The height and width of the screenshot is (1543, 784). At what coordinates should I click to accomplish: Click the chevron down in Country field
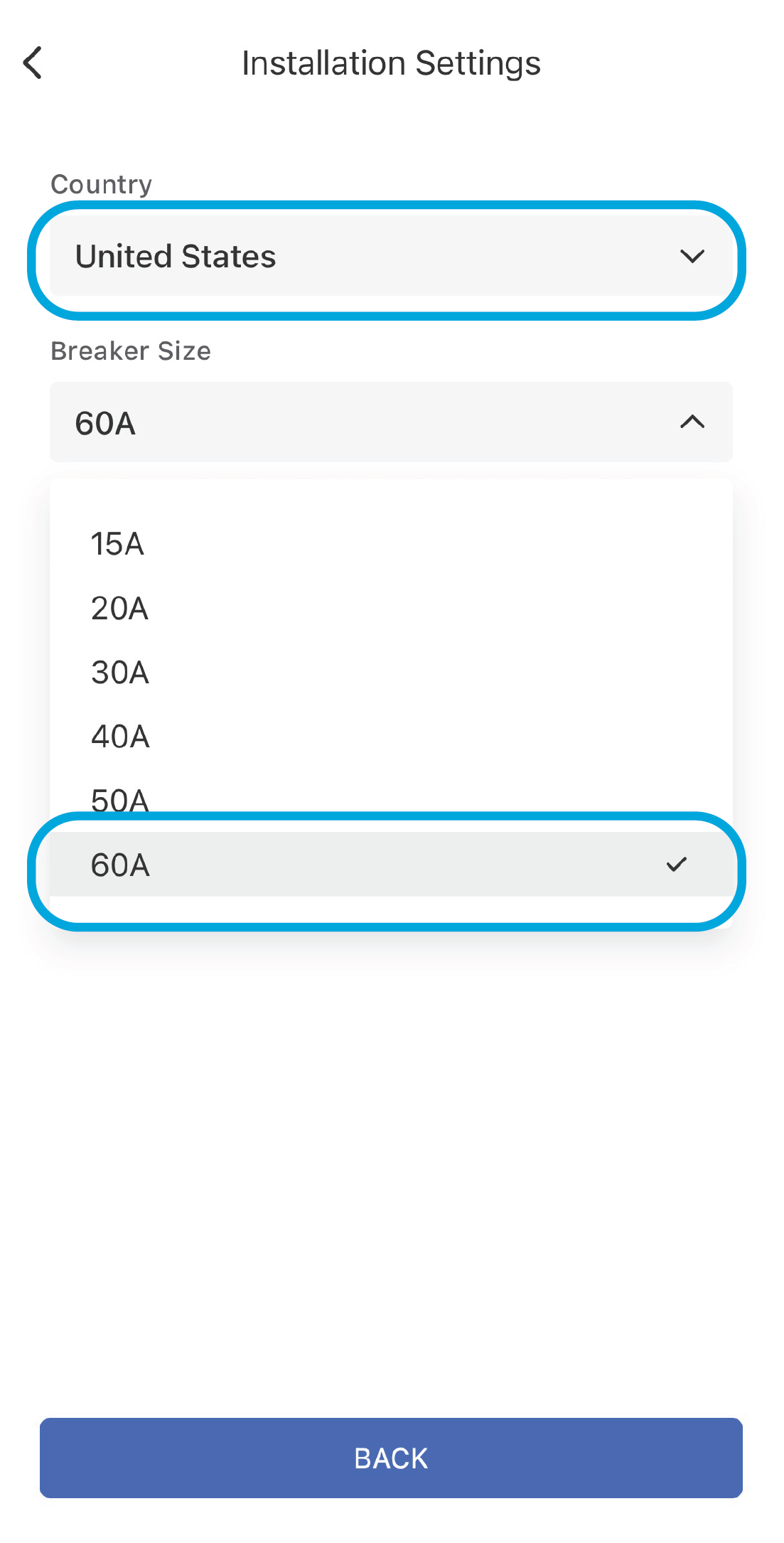pos(692,256)
